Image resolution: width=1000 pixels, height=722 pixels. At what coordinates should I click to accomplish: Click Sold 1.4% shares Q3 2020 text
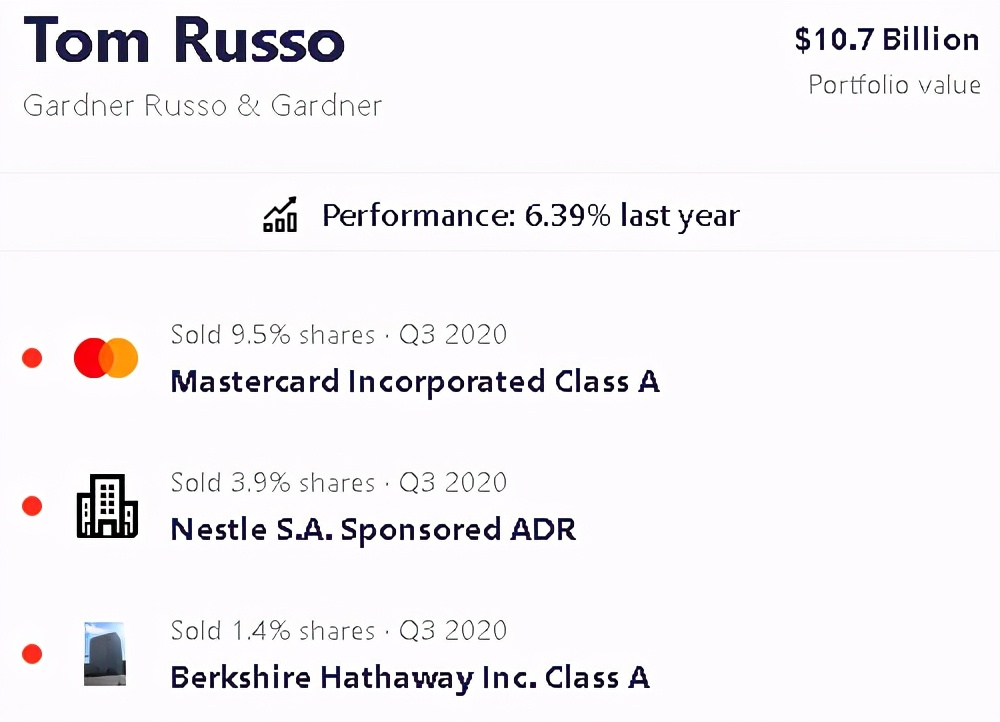click(x=338, y=631)
